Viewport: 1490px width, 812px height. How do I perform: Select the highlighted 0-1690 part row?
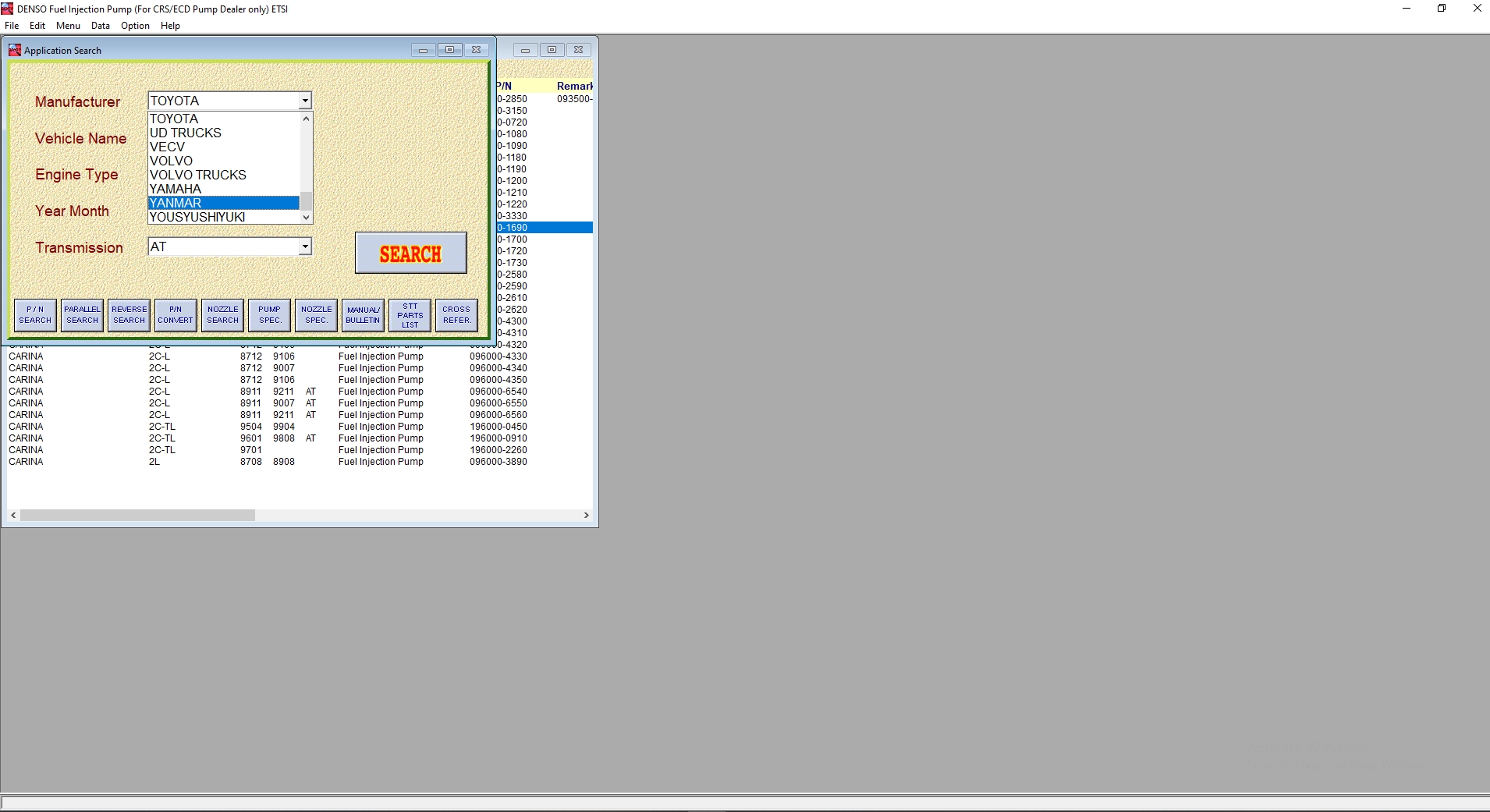545,228
